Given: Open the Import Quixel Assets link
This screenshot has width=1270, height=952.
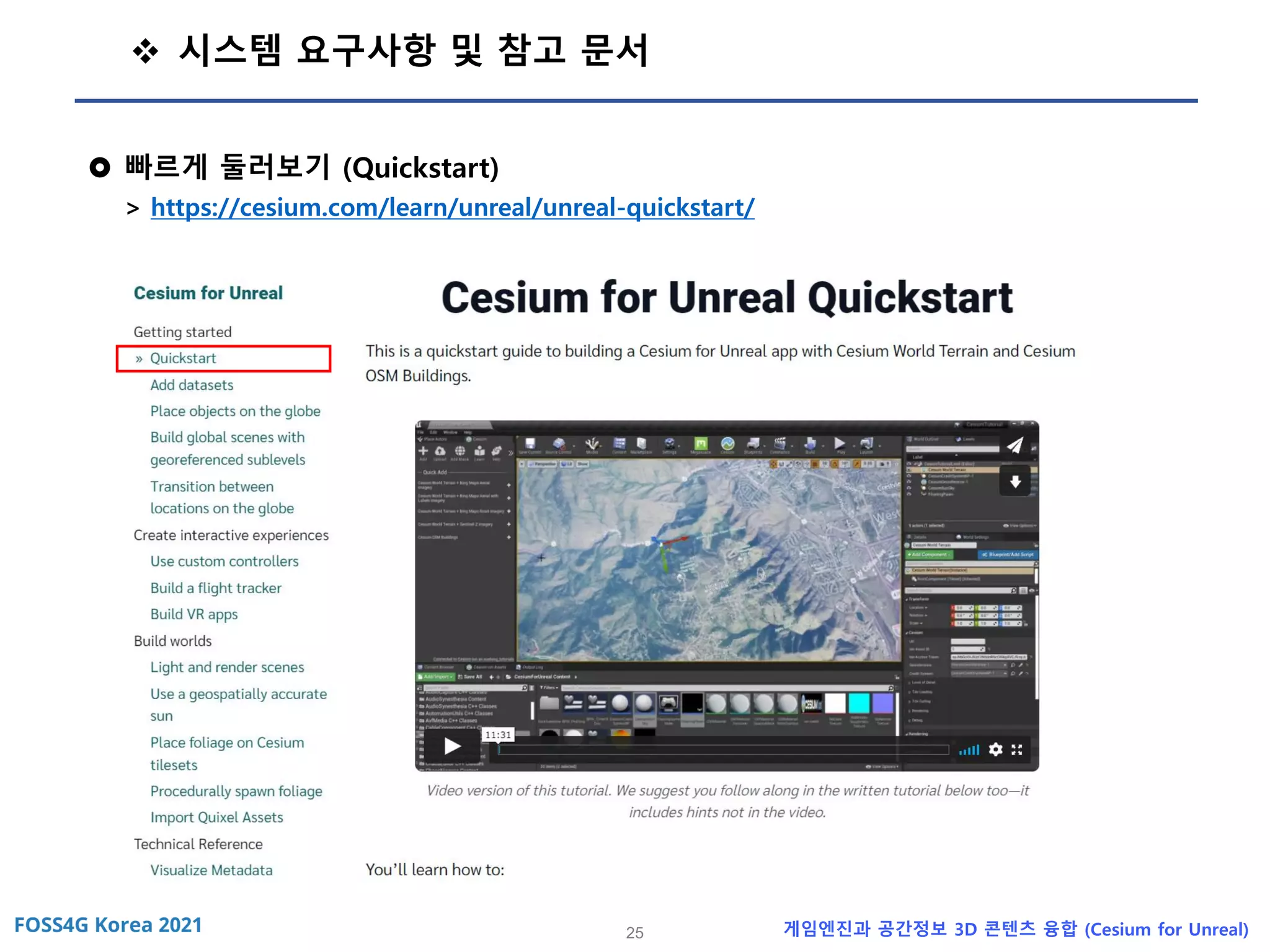Looking at the screenshot, I should [x=216, y=818].
